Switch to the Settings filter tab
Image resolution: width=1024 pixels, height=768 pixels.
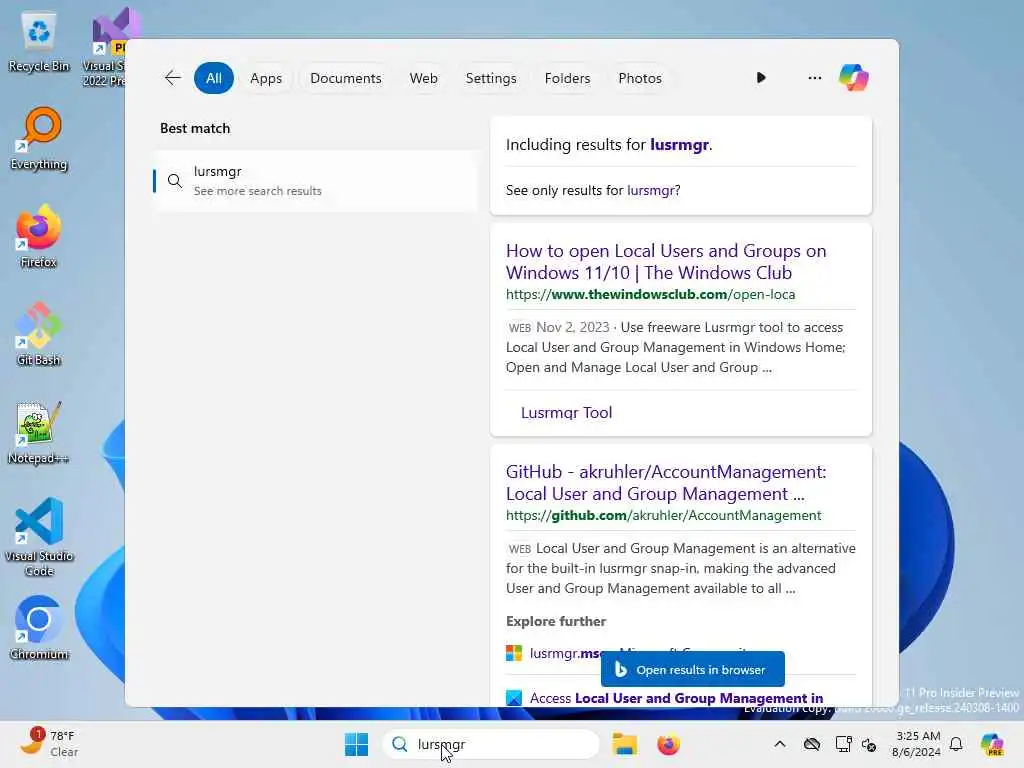click(490, 78)
